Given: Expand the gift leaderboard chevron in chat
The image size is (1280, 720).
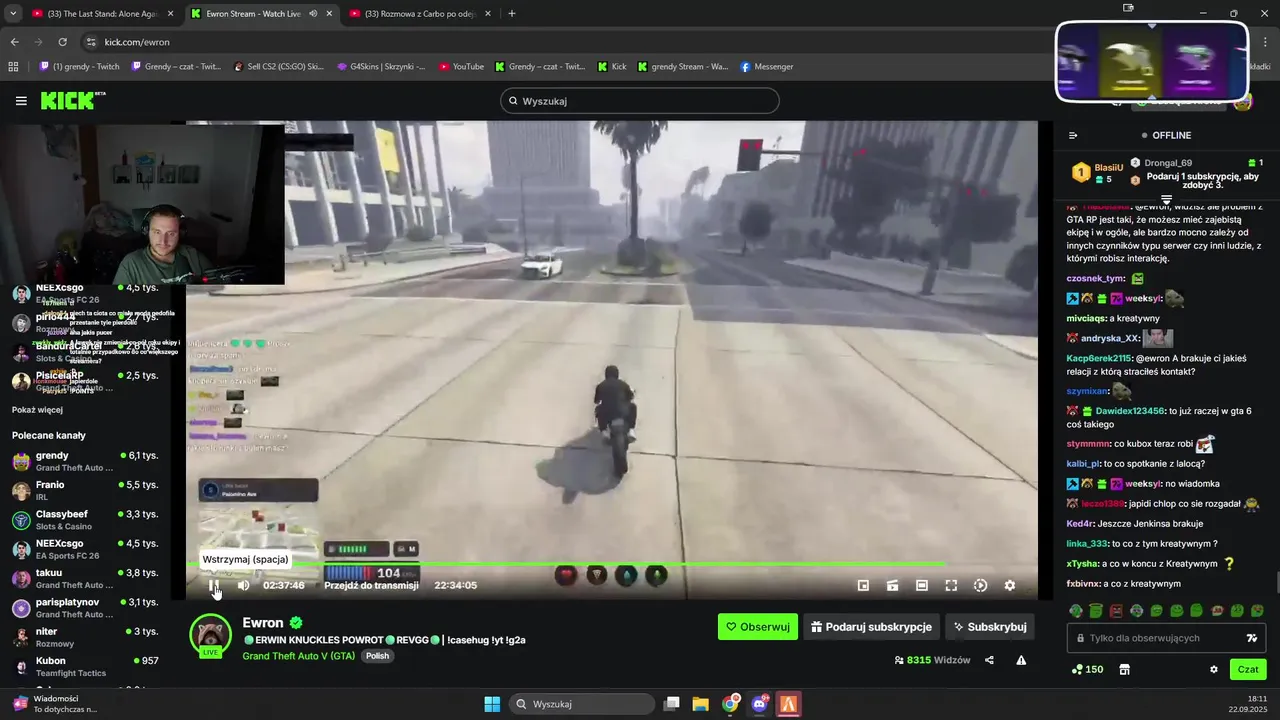Looking at the screenshot, I should point(1165,200).
